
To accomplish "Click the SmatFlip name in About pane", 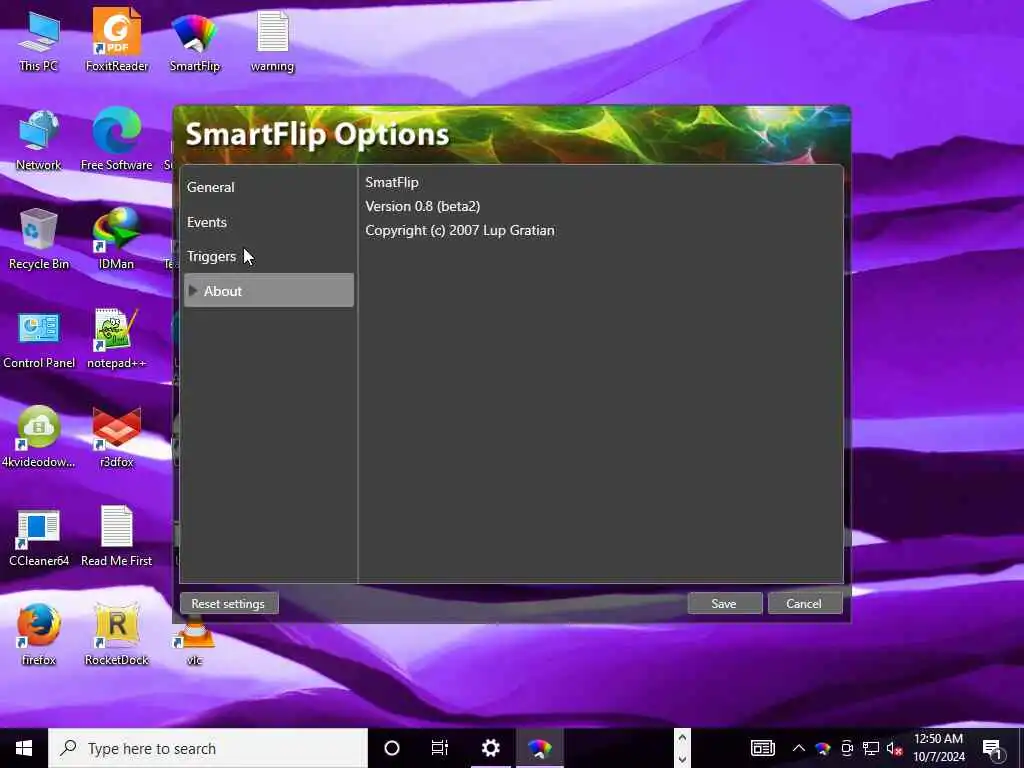I will (392, 182).
